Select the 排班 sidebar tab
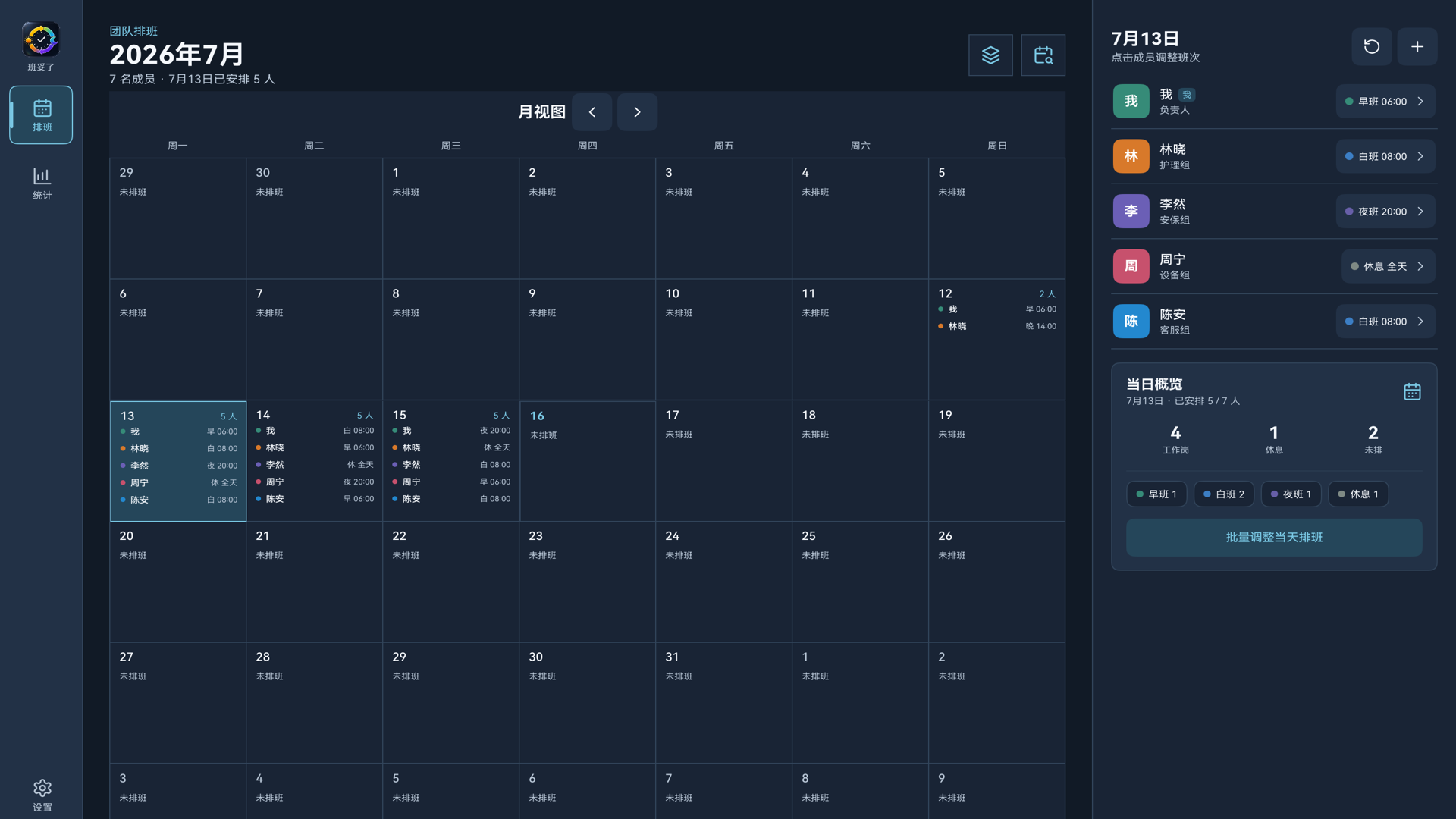Image resolution: width=1456 pixels, height=819 pixels. click(41, 115)
